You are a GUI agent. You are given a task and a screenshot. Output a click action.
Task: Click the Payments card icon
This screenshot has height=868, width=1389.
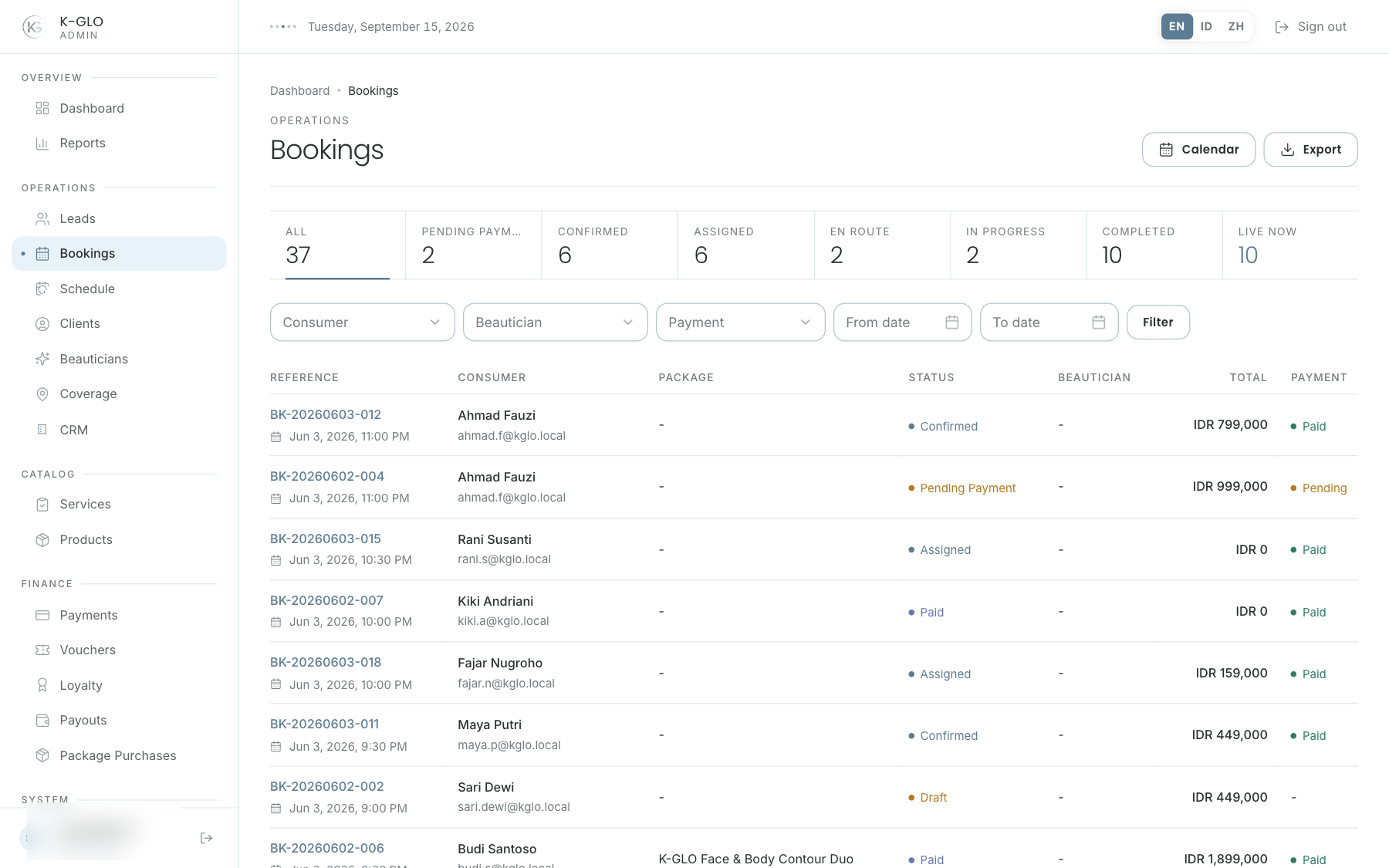point(42,616)
